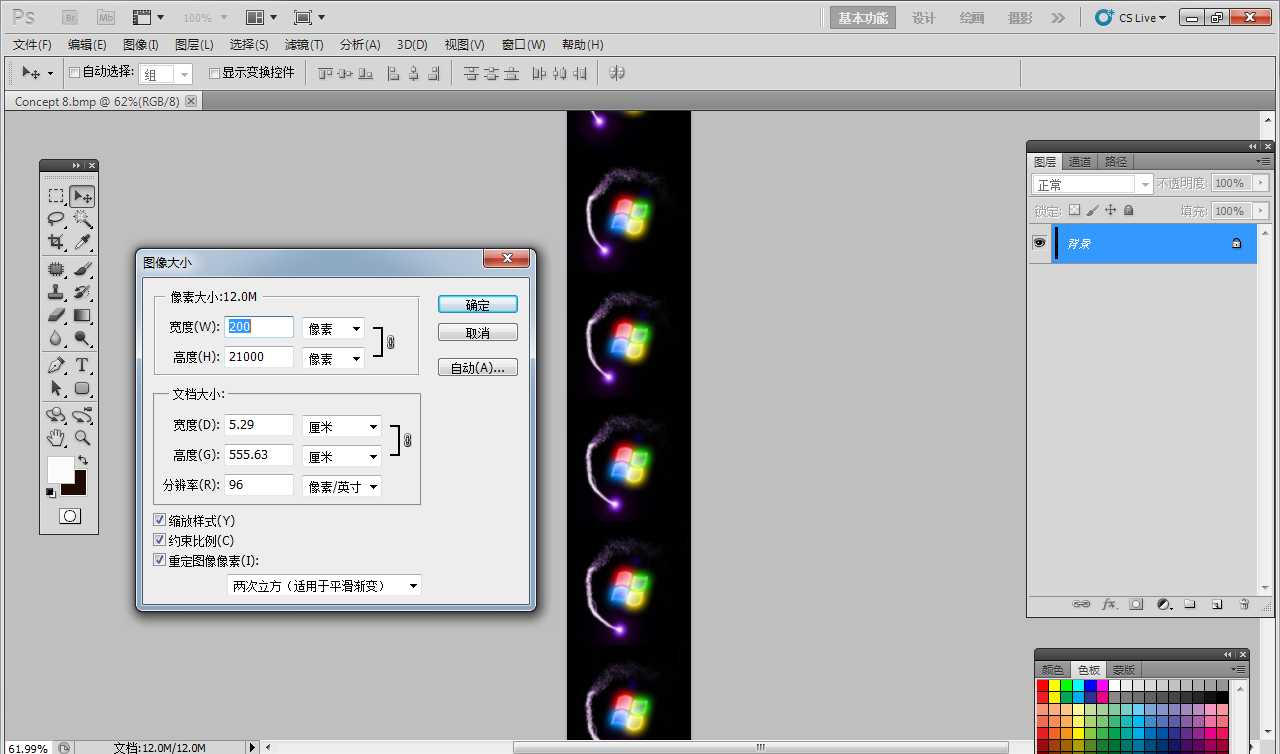Screen dimensions: 1280x754
Task: Hide the 背景 layer with eye icon
Action: 1039,243
